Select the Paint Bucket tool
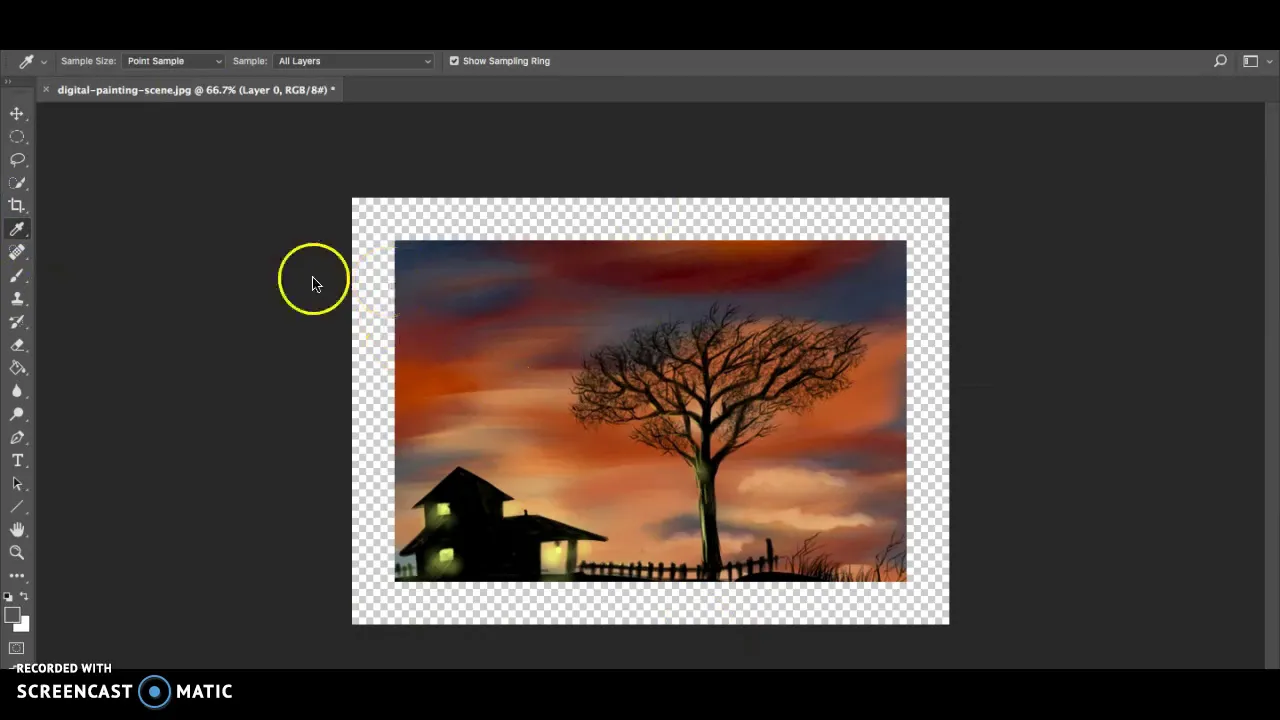 pyautogui.click(x=17, y=368)
